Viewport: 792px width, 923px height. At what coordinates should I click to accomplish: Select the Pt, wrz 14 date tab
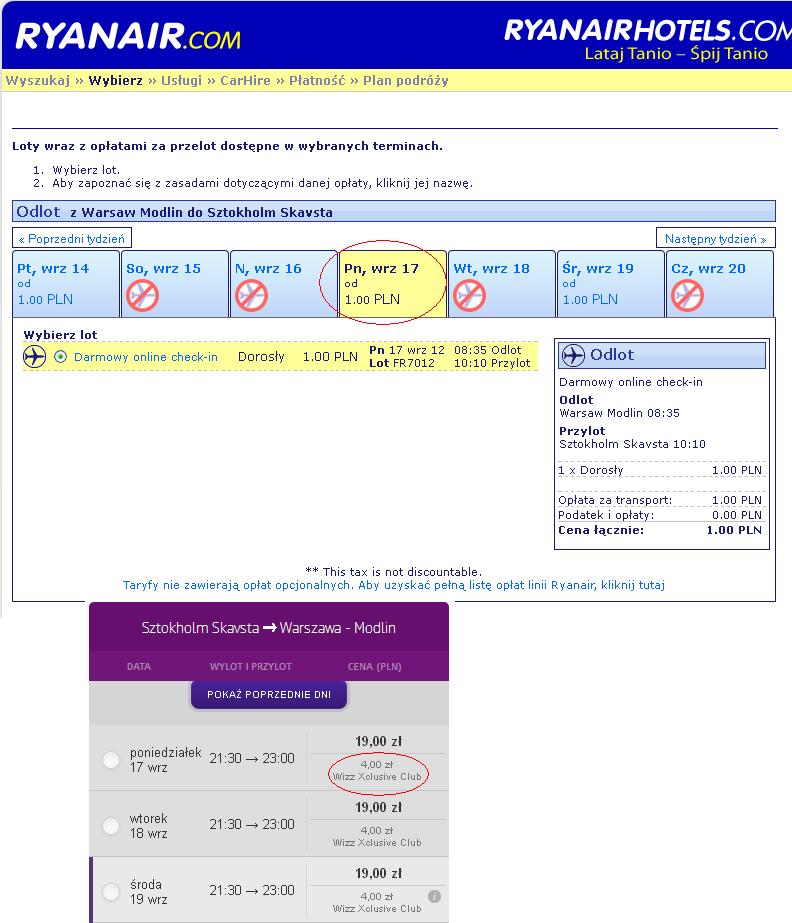pyautogui.click(x=66, y=284)
